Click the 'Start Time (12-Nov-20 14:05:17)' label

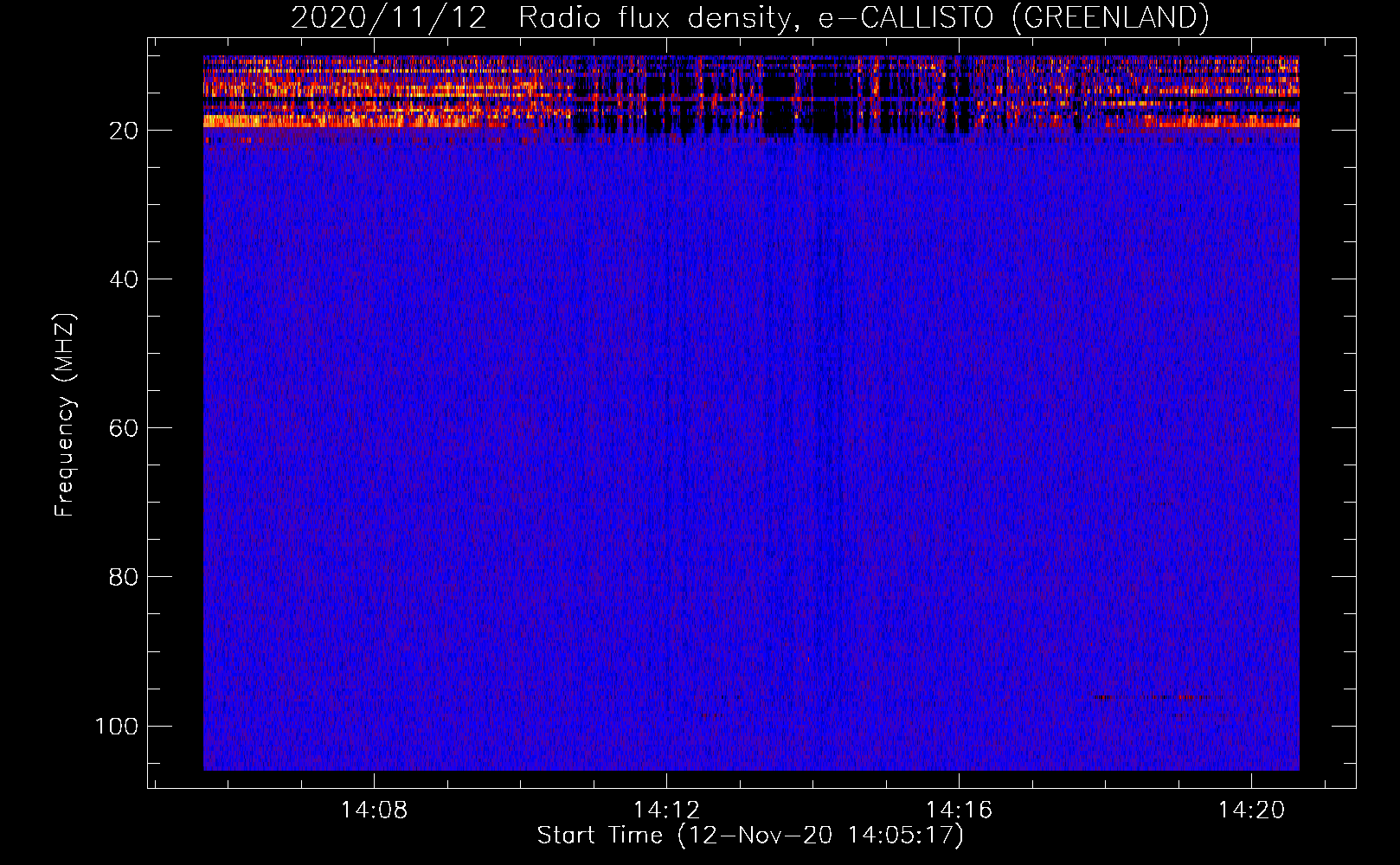point(750,836)
